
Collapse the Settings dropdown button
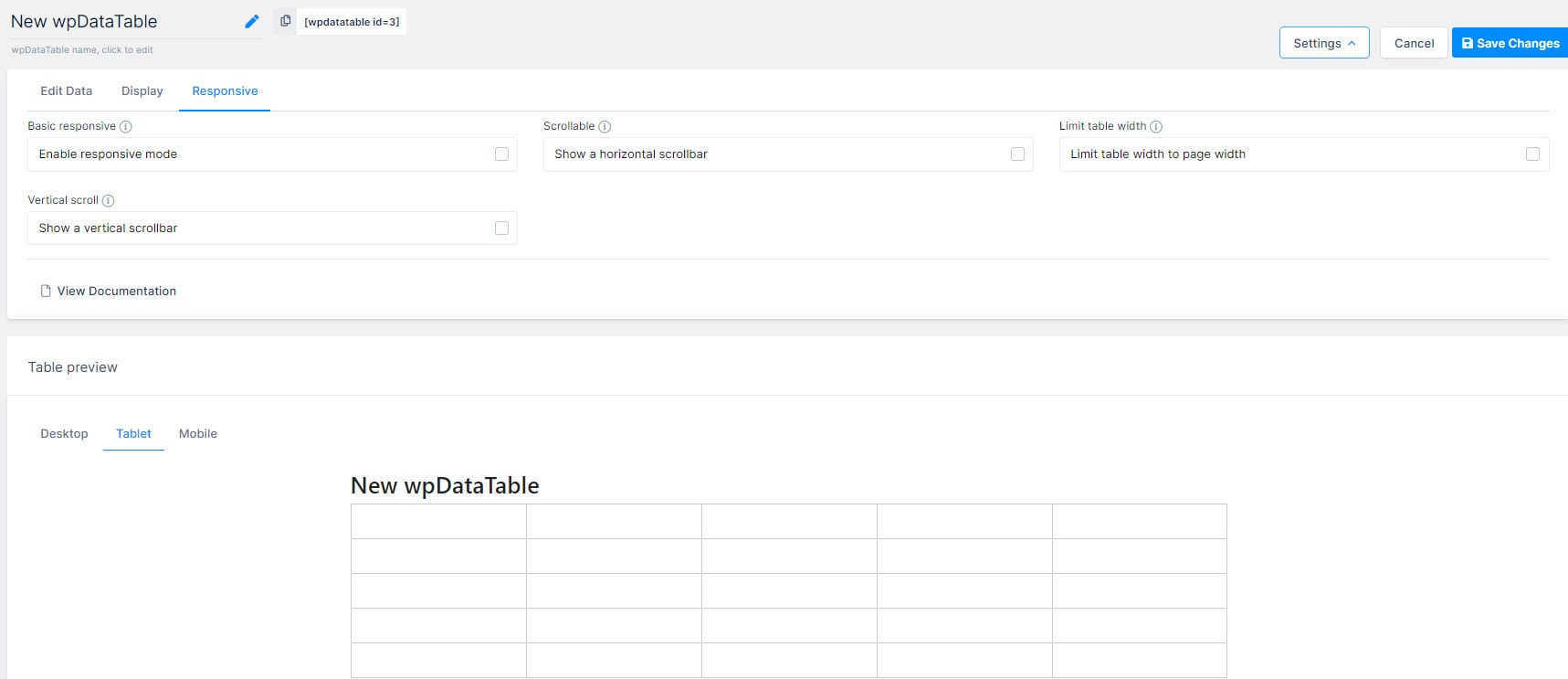coord(1324,43)
